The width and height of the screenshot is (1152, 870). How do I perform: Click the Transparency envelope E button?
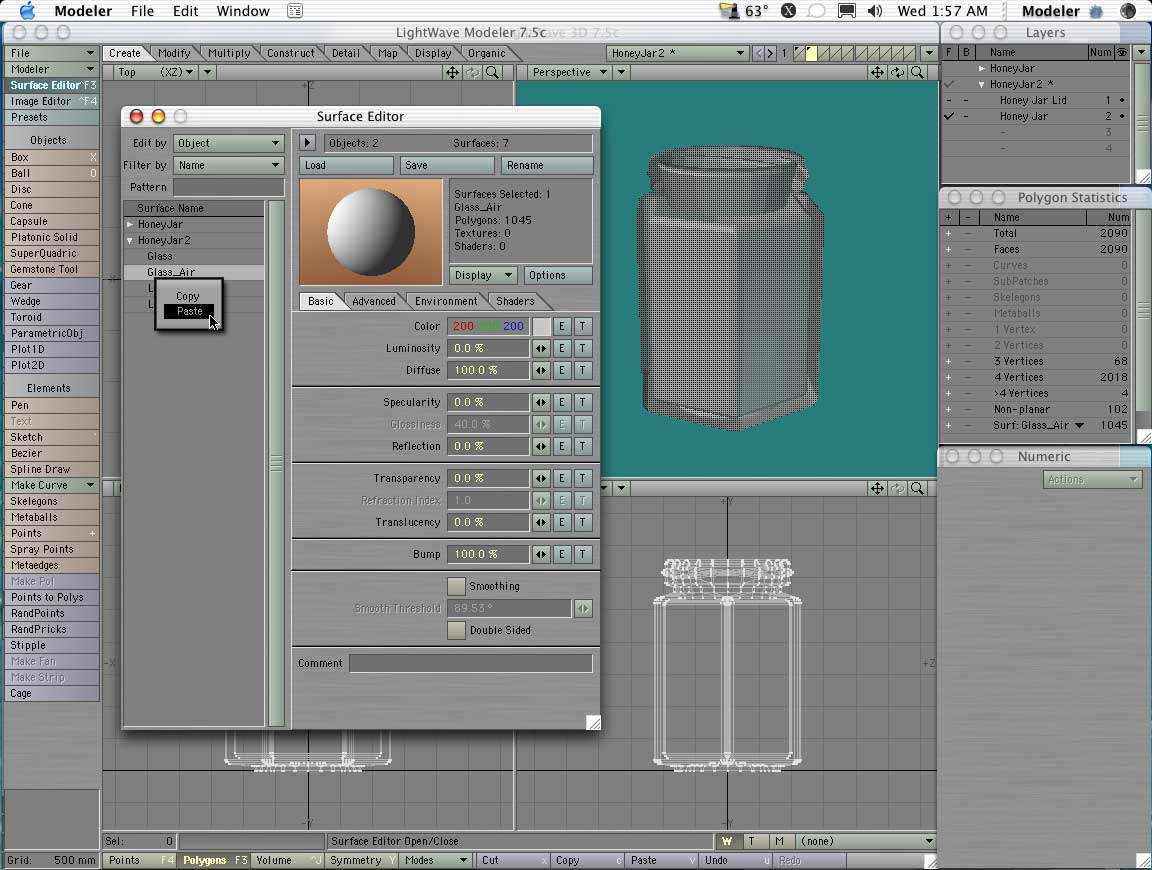[562, 478]
